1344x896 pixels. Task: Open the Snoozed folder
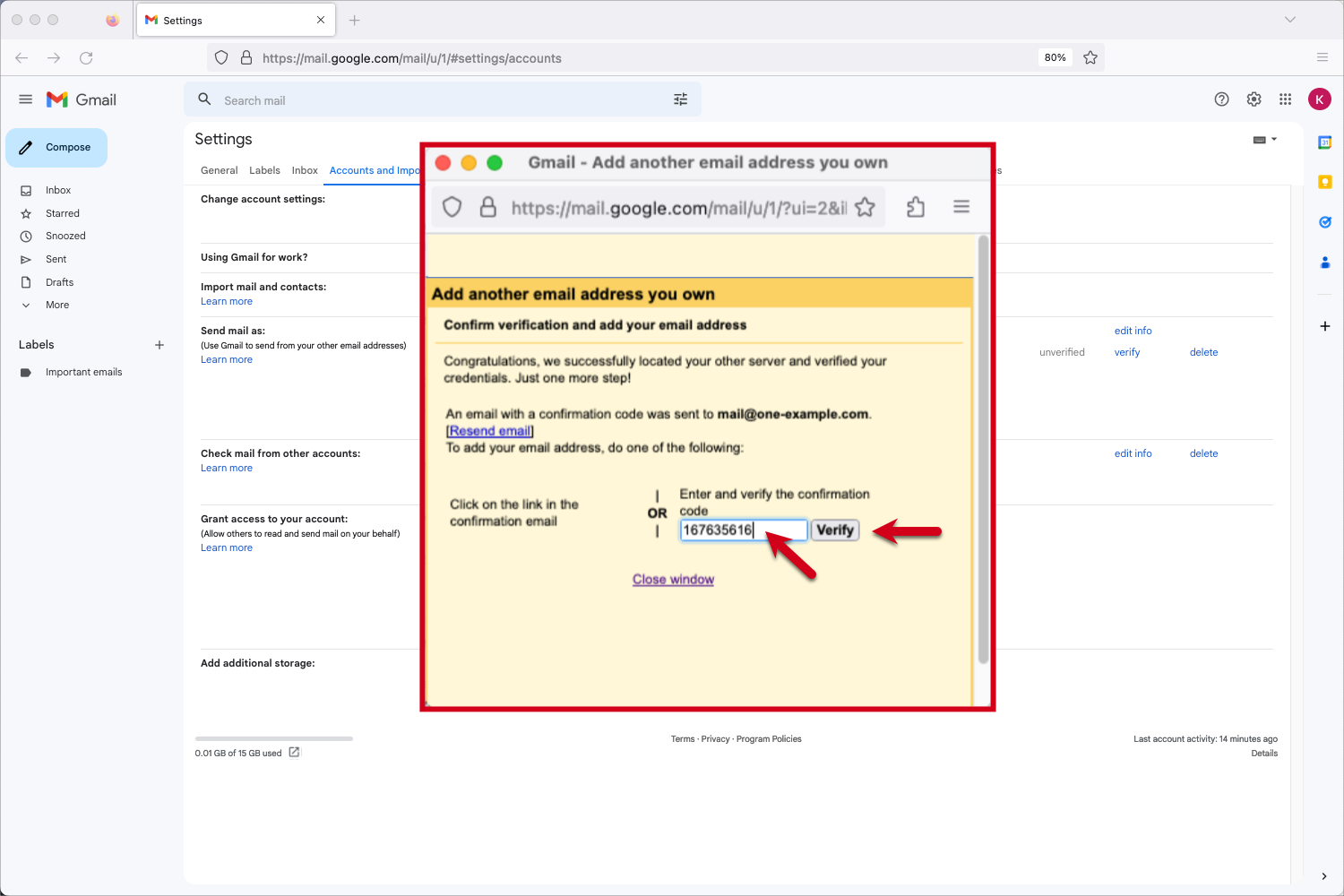pyautogui.click(x=65, y=237)
